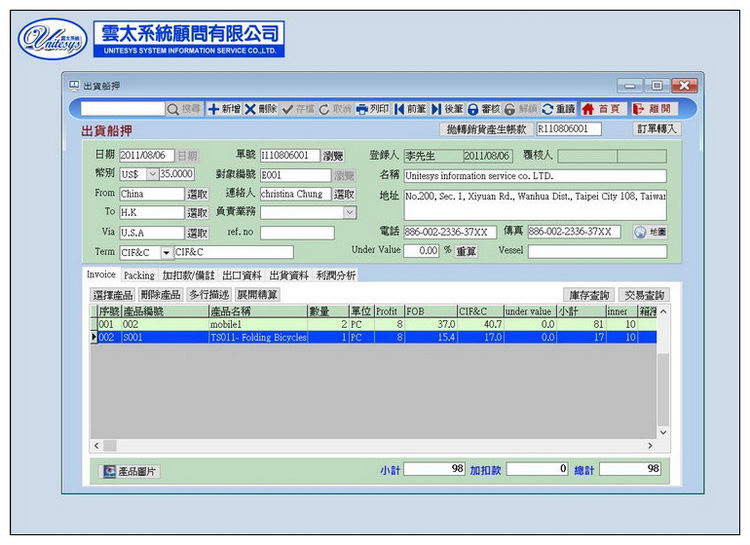
Task: Open the 利潤分析 profit analysis tab
Action: pyautogui.click(x=334, y=275)
